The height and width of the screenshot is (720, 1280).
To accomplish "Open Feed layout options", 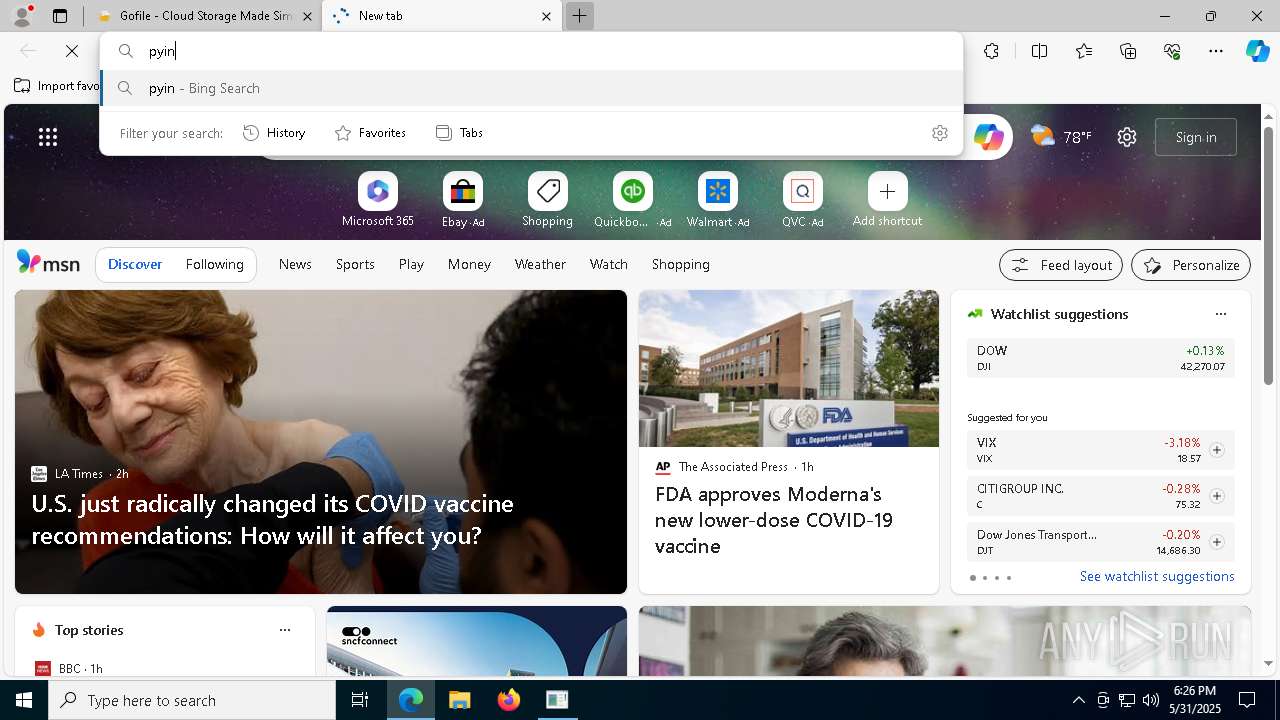I will click(x=1060, y=265).
